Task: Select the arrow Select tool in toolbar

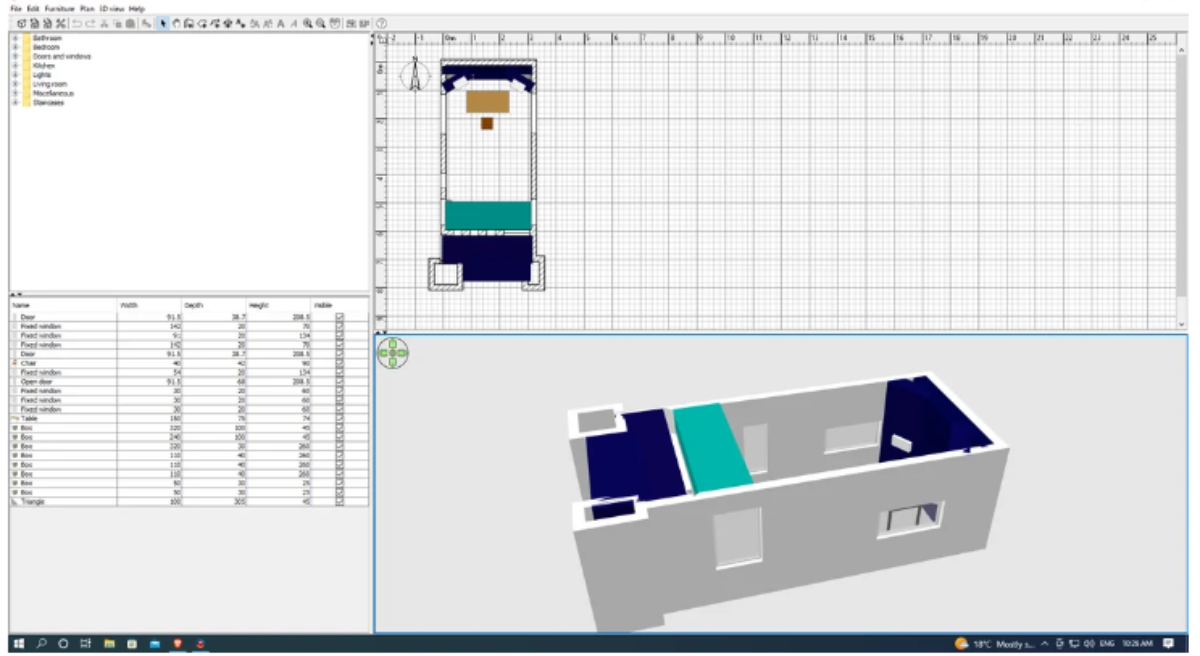Action: coord(163,23)
